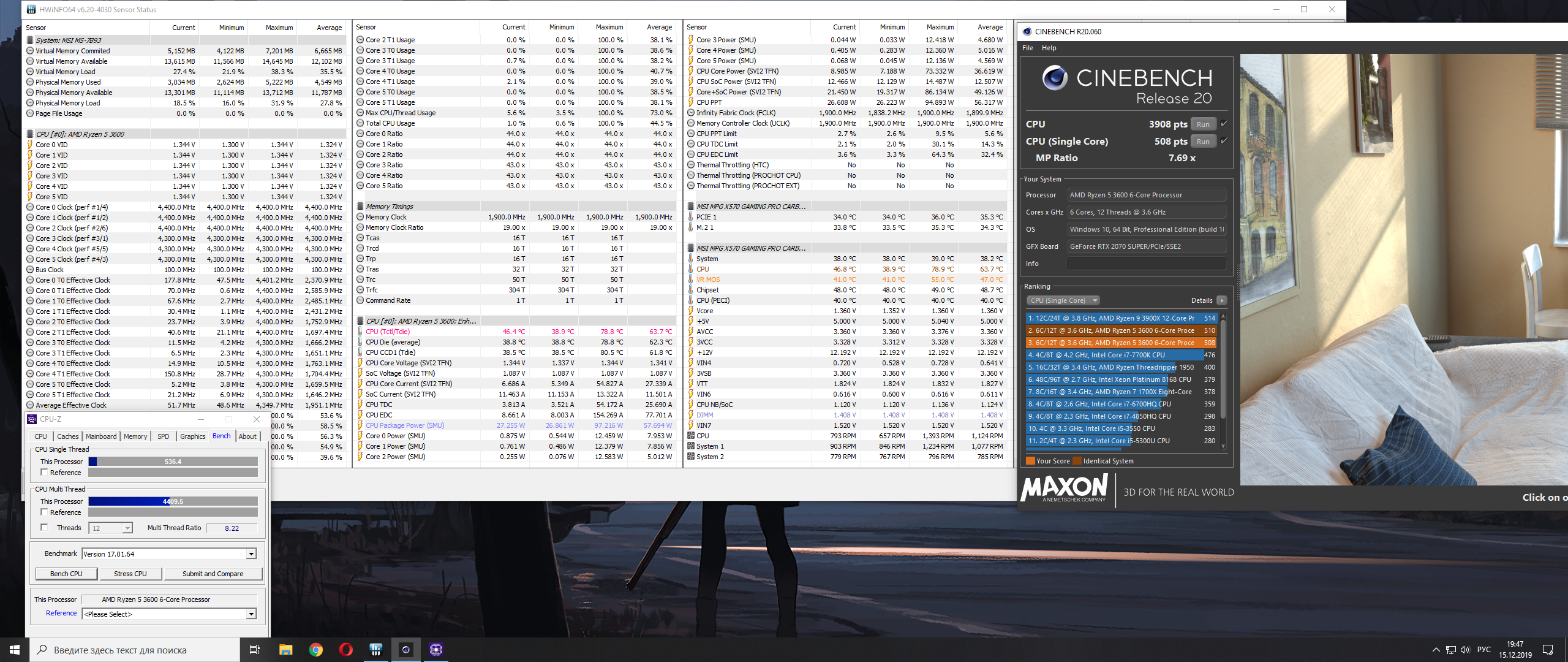This screenshot has height=662, width=1568.
Task: Click the CPU-Z taskbar icon
Action: (x=435, y=650)
